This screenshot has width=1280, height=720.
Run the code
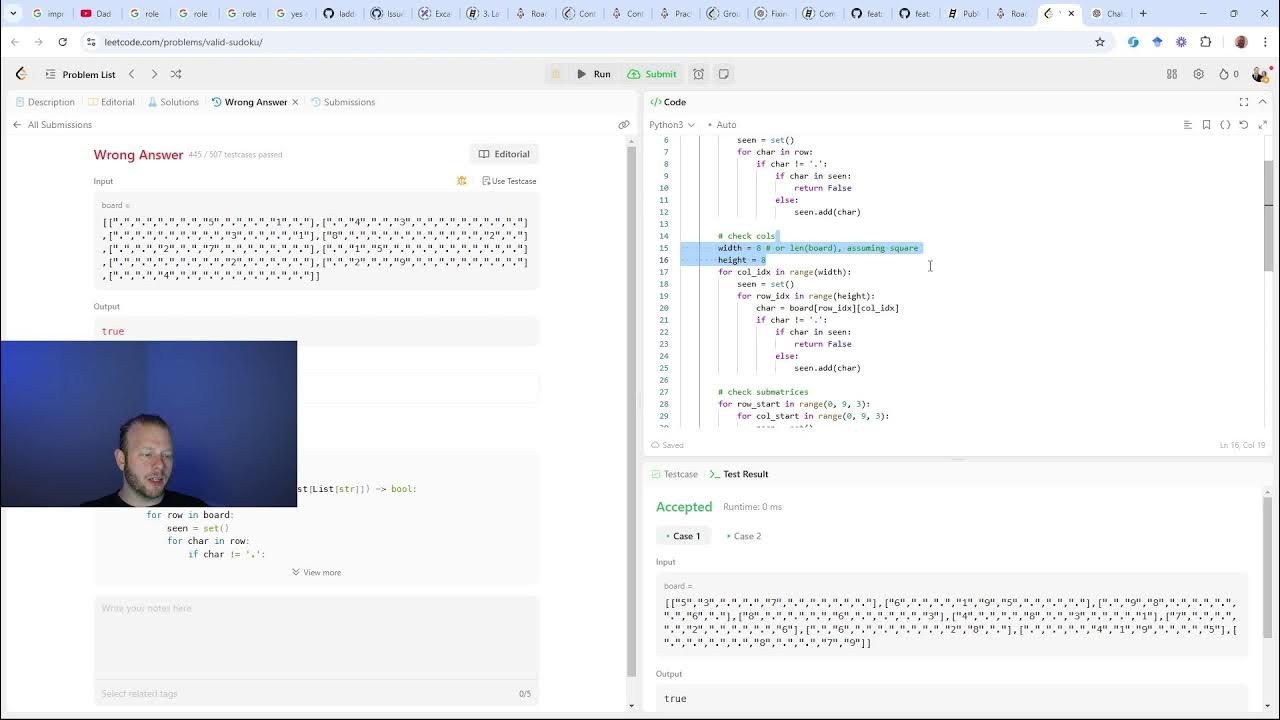tap(594, 74)
